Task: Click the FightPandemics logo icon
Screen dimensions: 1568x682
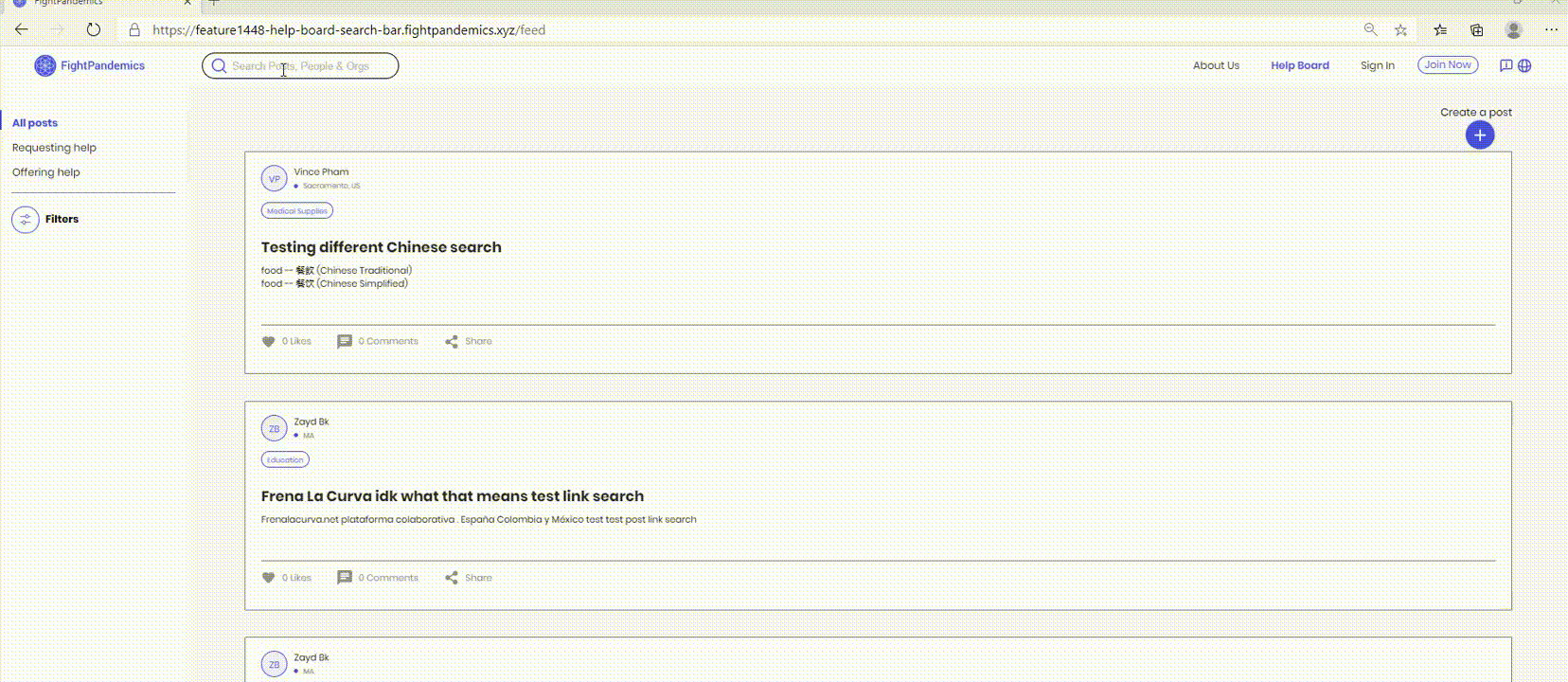Action: point(45,65)
